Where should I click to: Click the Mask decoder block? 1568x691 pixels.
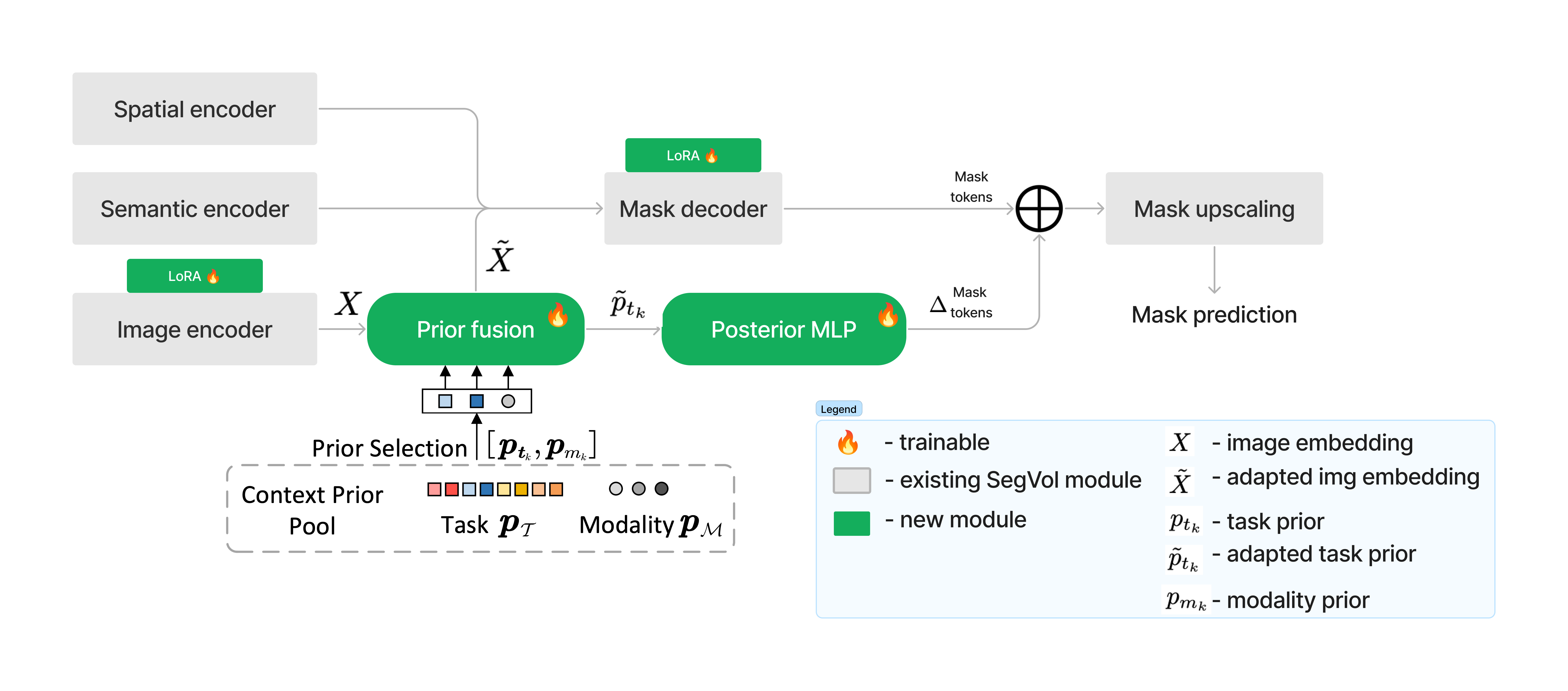point(693,209)
